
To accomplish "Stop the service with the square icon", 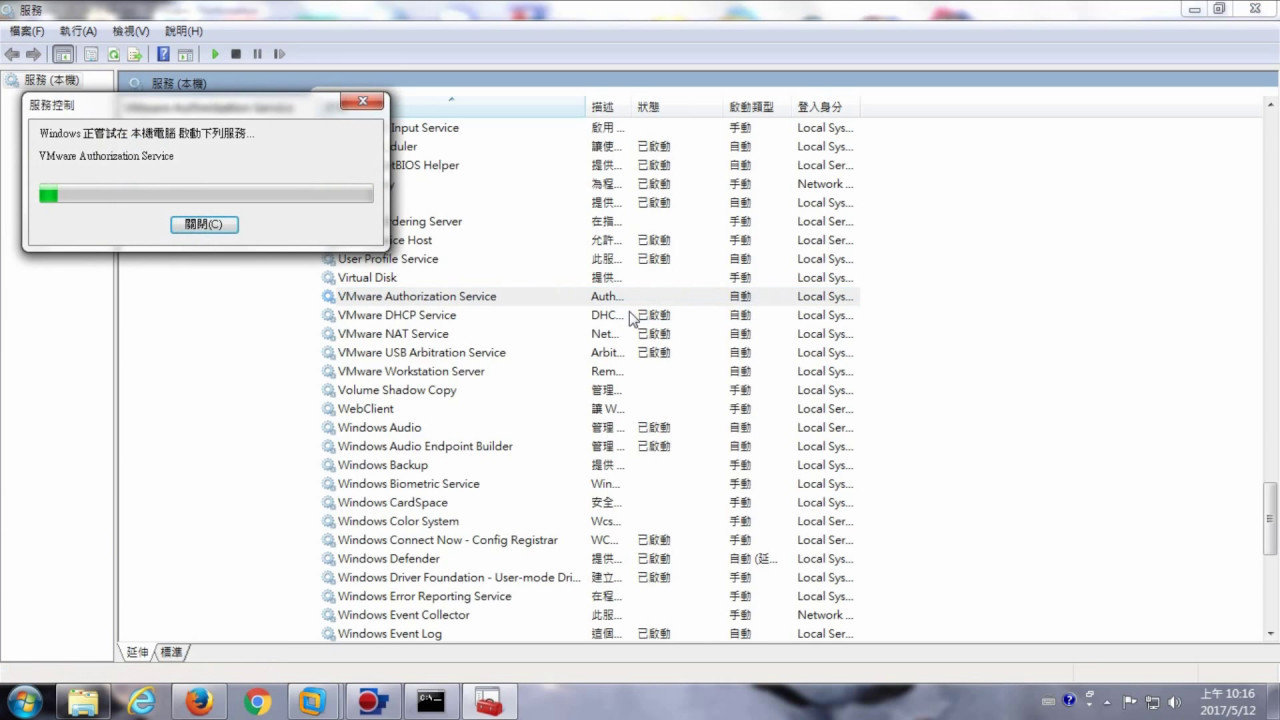I will point(236,54).
